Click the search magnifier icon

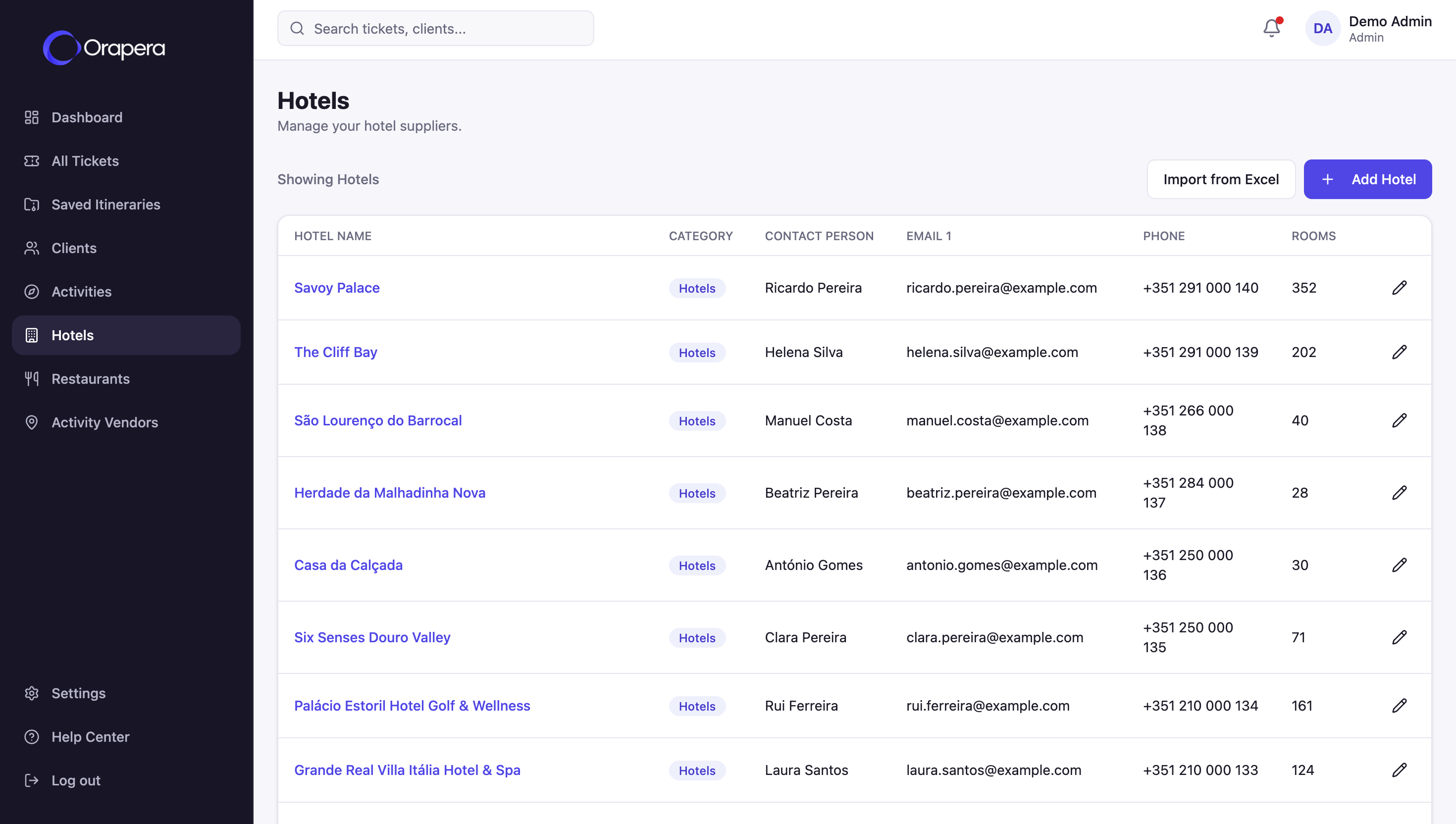coord(297,28)
